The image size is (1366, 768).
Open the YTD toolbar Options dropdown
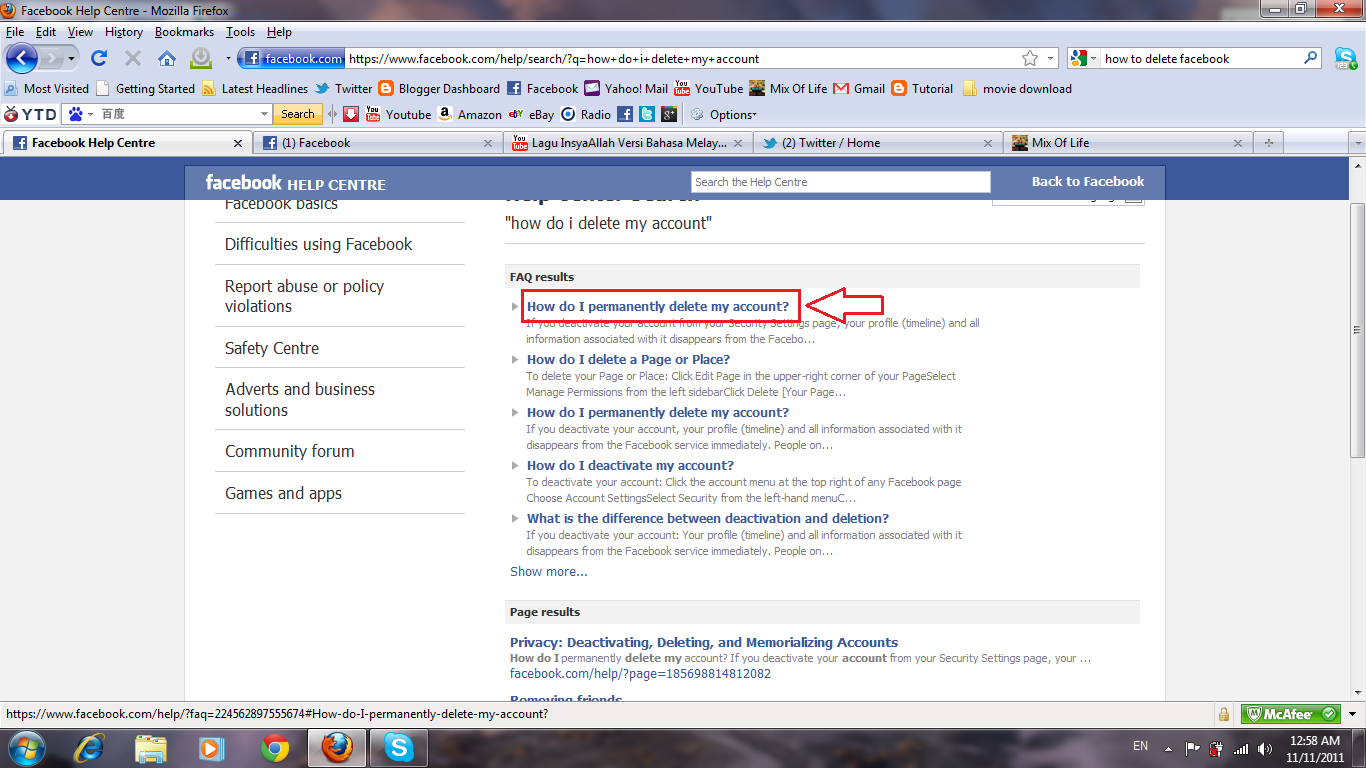(724, 114)
